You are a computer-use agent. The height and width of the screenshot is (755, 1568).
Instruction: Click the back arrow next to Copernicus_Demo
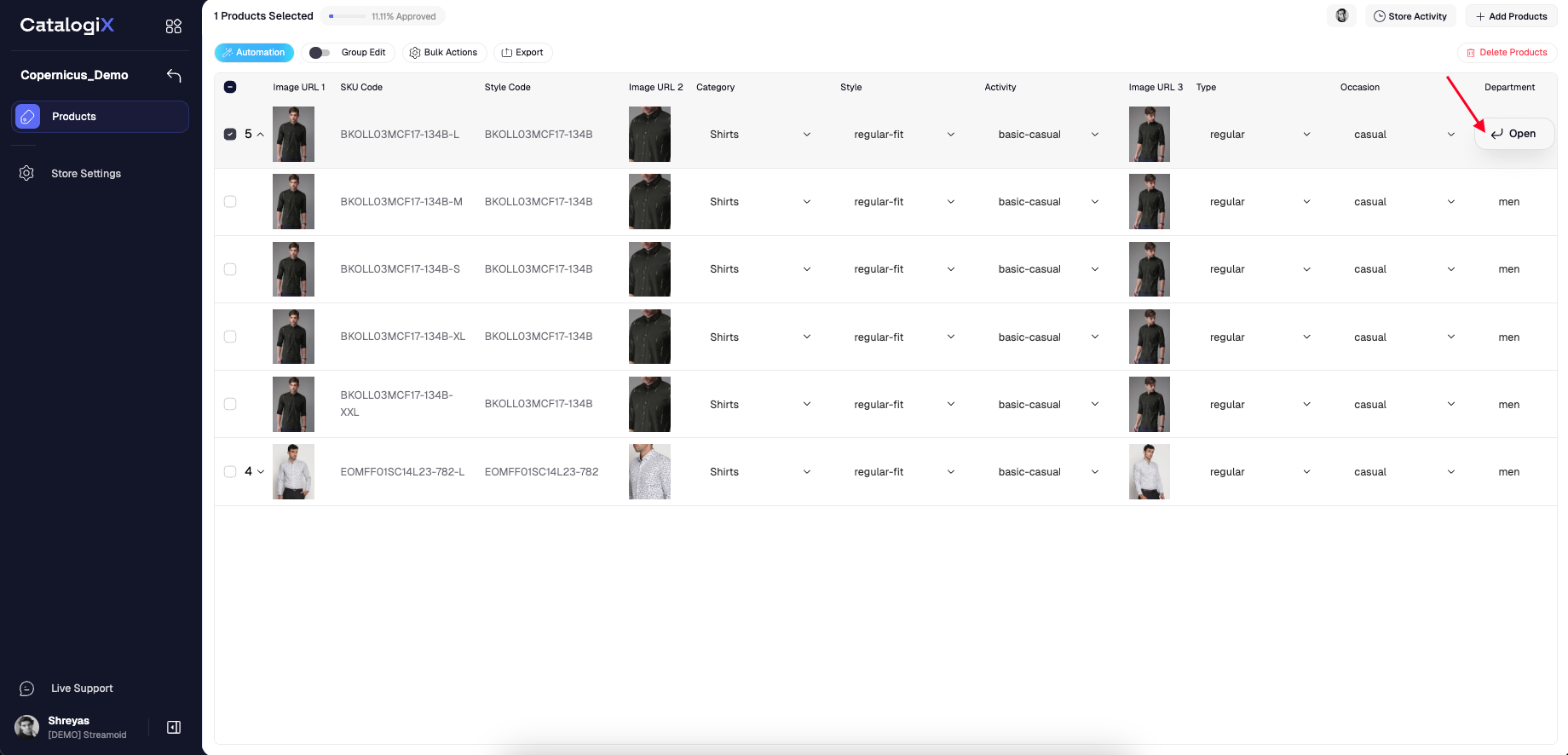[174, 76]
